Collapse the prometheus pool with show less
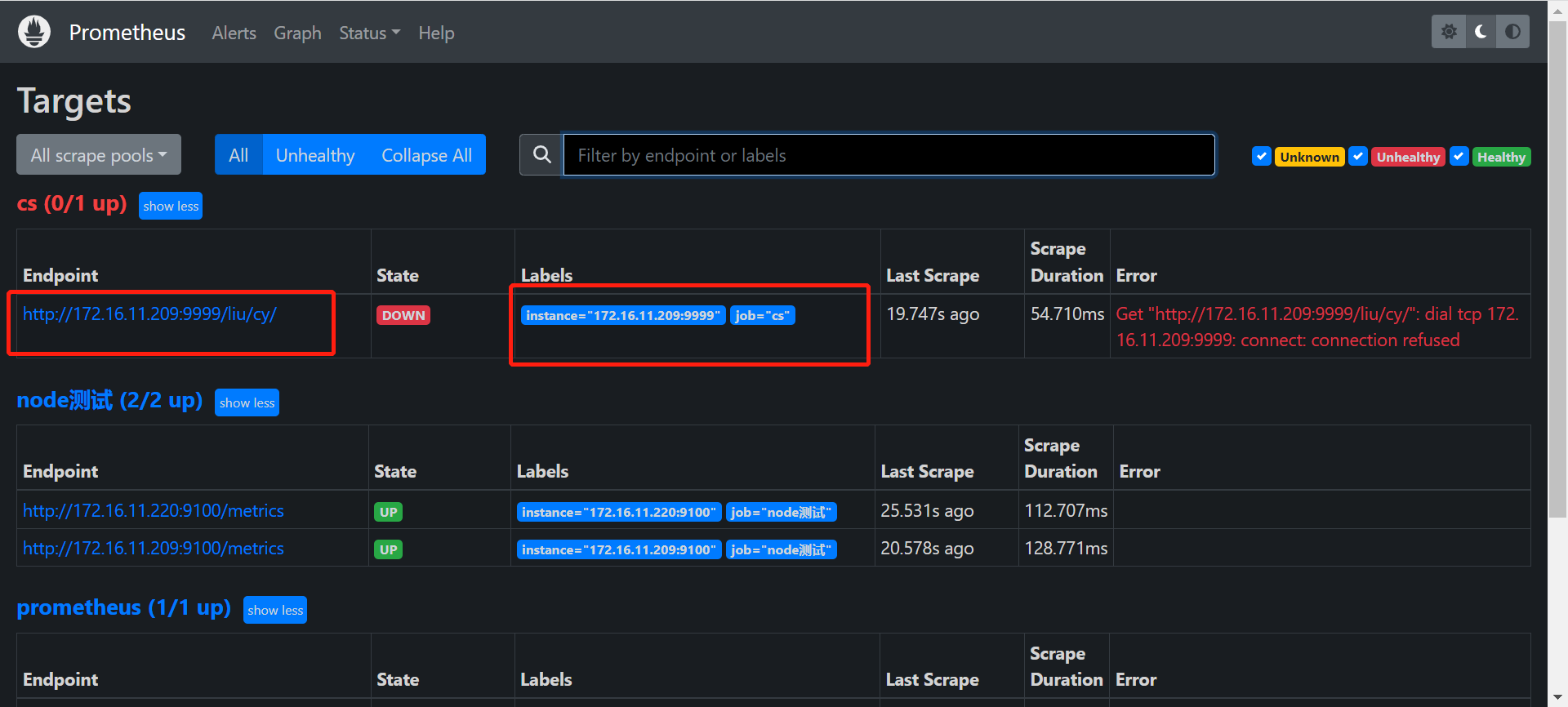Image resolution: width=1568 pixels, height=707 pixels. 275,610
